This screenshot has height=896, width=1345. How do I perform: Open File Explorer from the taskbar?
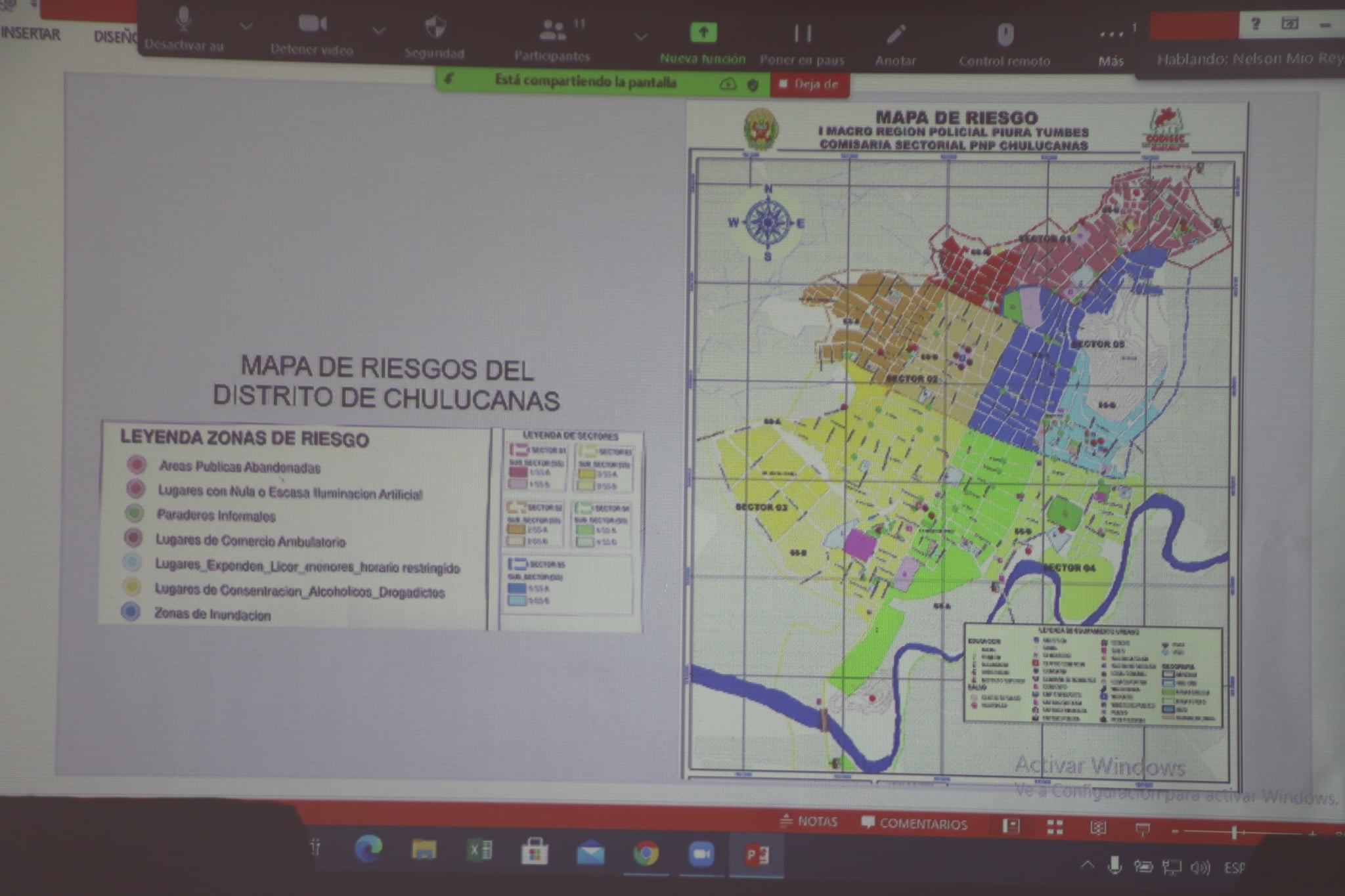click(x=424, y=849)
